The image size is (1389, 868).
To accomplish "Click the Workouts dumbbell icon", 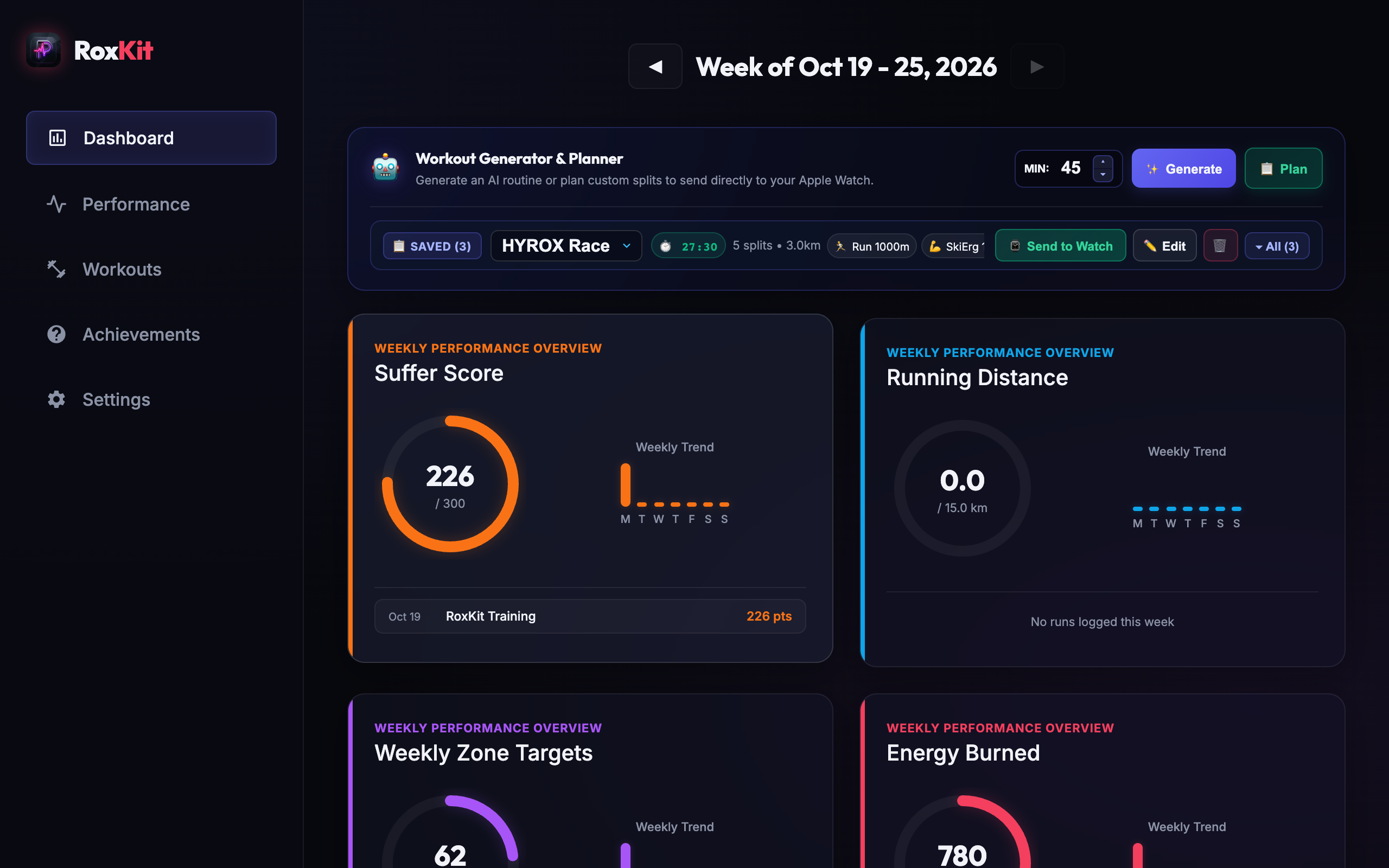I will (56, 269).
